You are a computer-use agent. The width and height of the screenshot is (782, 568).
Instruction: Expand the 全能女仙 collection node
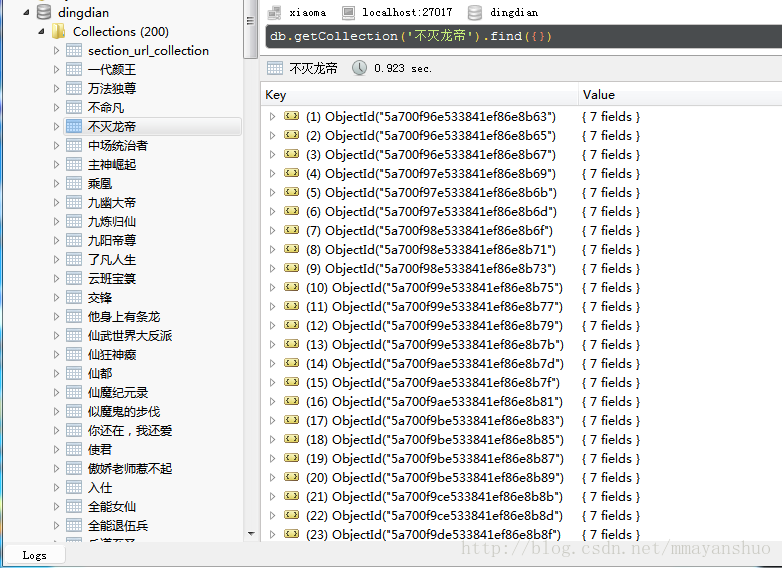click(56, 506)
